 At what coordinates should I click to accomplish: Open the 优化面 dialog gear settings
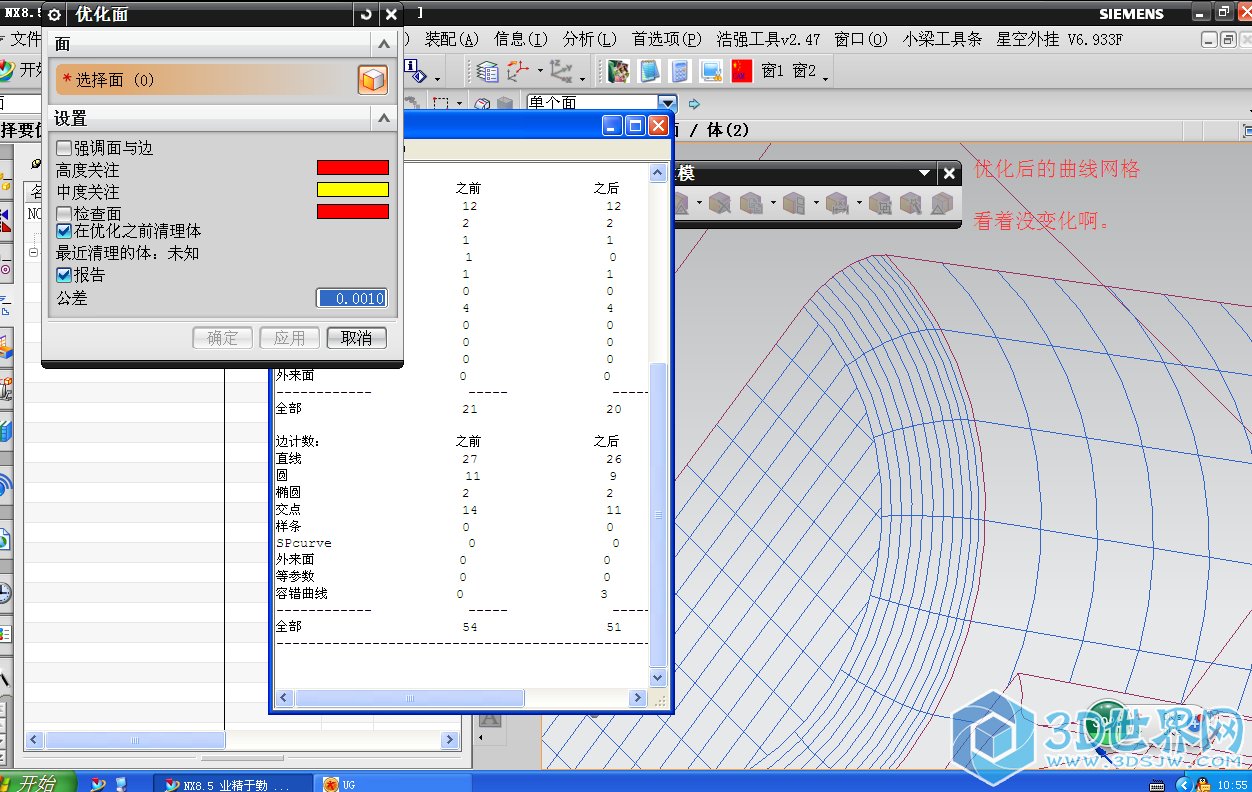click(54, 15)
